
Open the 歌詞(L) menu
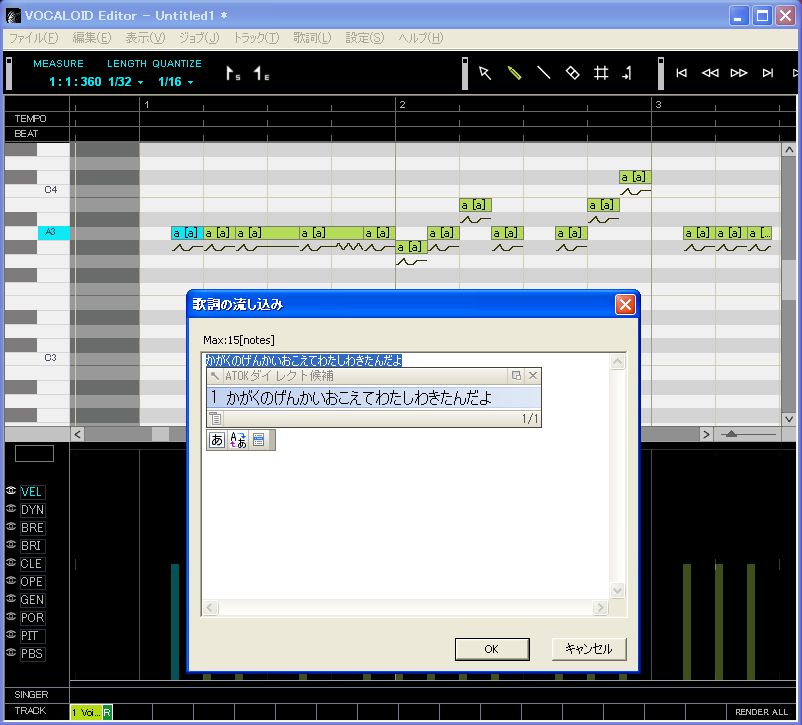coord(312,38)
